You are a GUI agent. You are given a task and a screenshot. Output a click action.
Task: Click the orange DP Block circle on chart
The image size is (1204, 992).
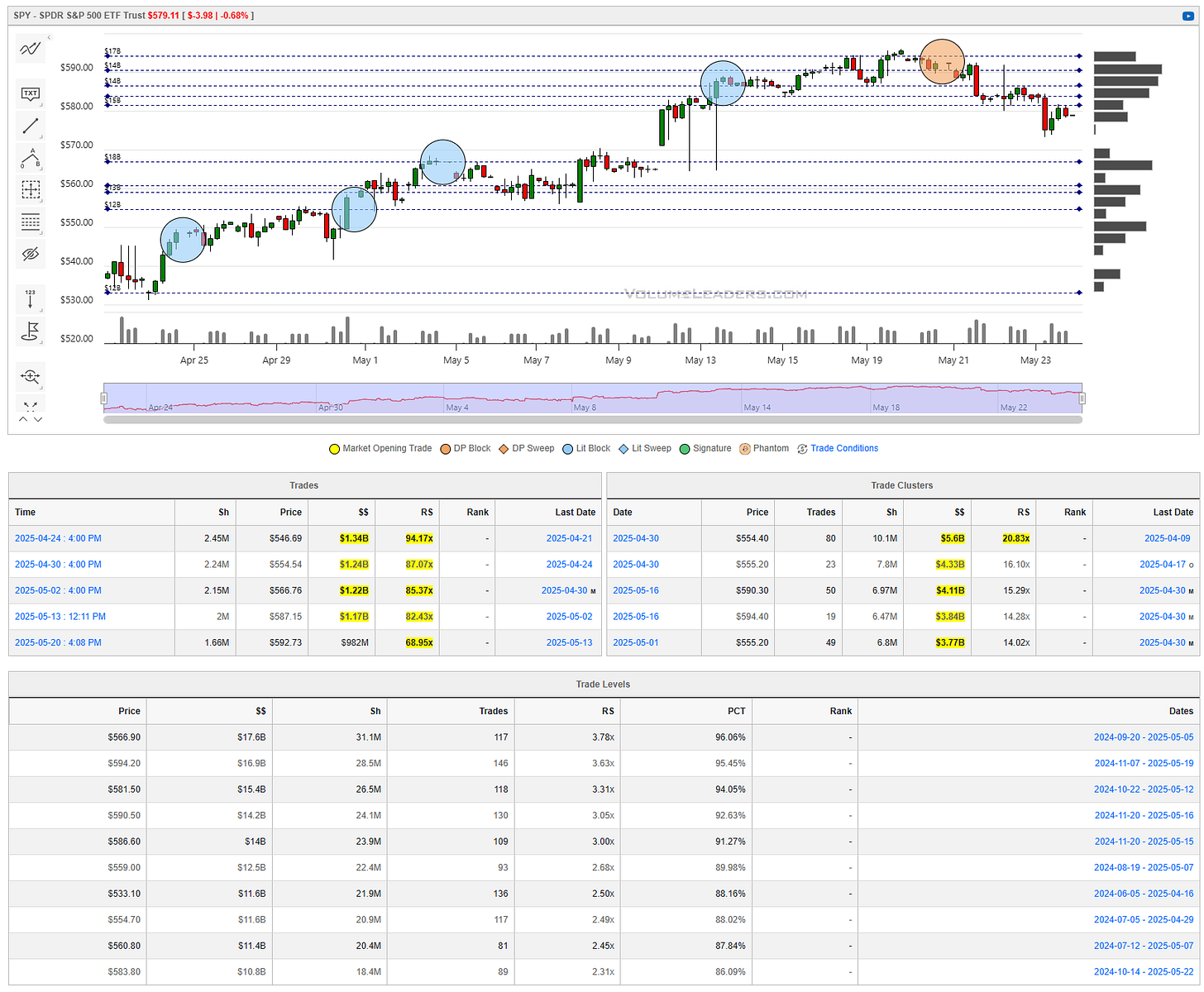coord(943,62)
